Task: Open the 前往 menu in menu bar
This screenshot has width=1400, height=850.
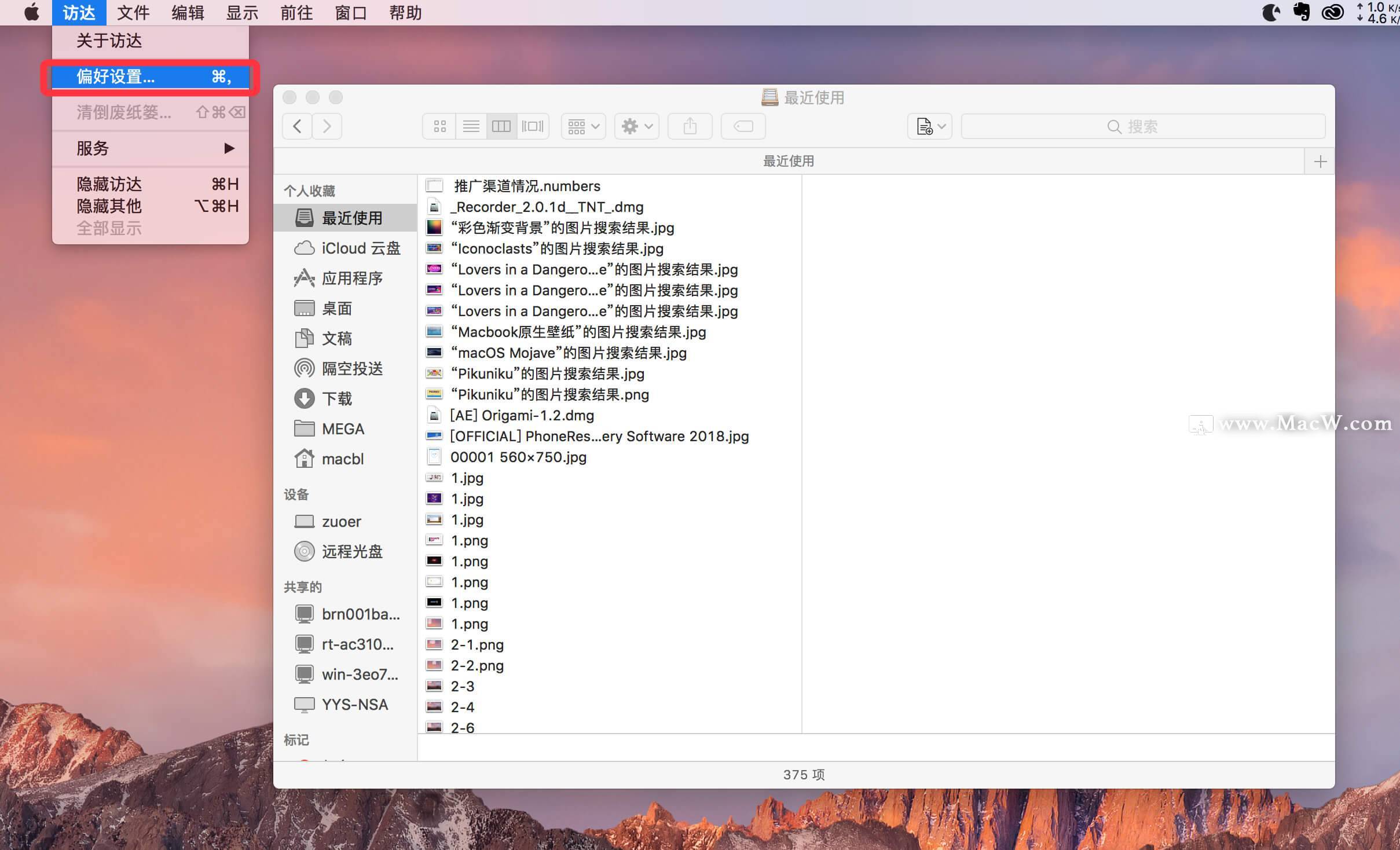Action: click(296, 13)
